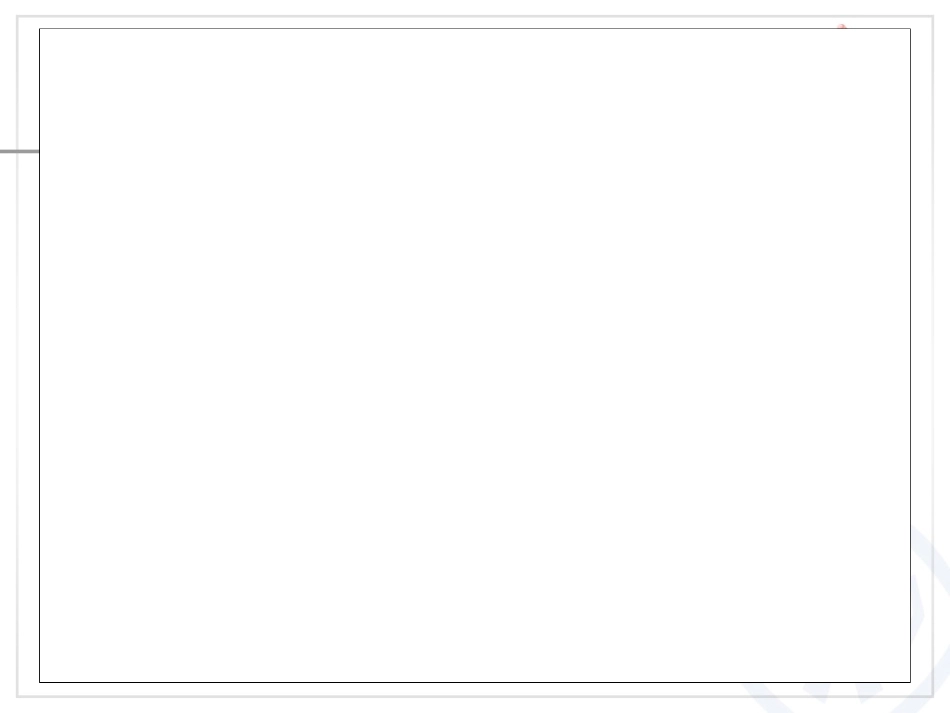Click the gray horizontal line at left edge
The image size is (950, 713).
click(19, 151)
